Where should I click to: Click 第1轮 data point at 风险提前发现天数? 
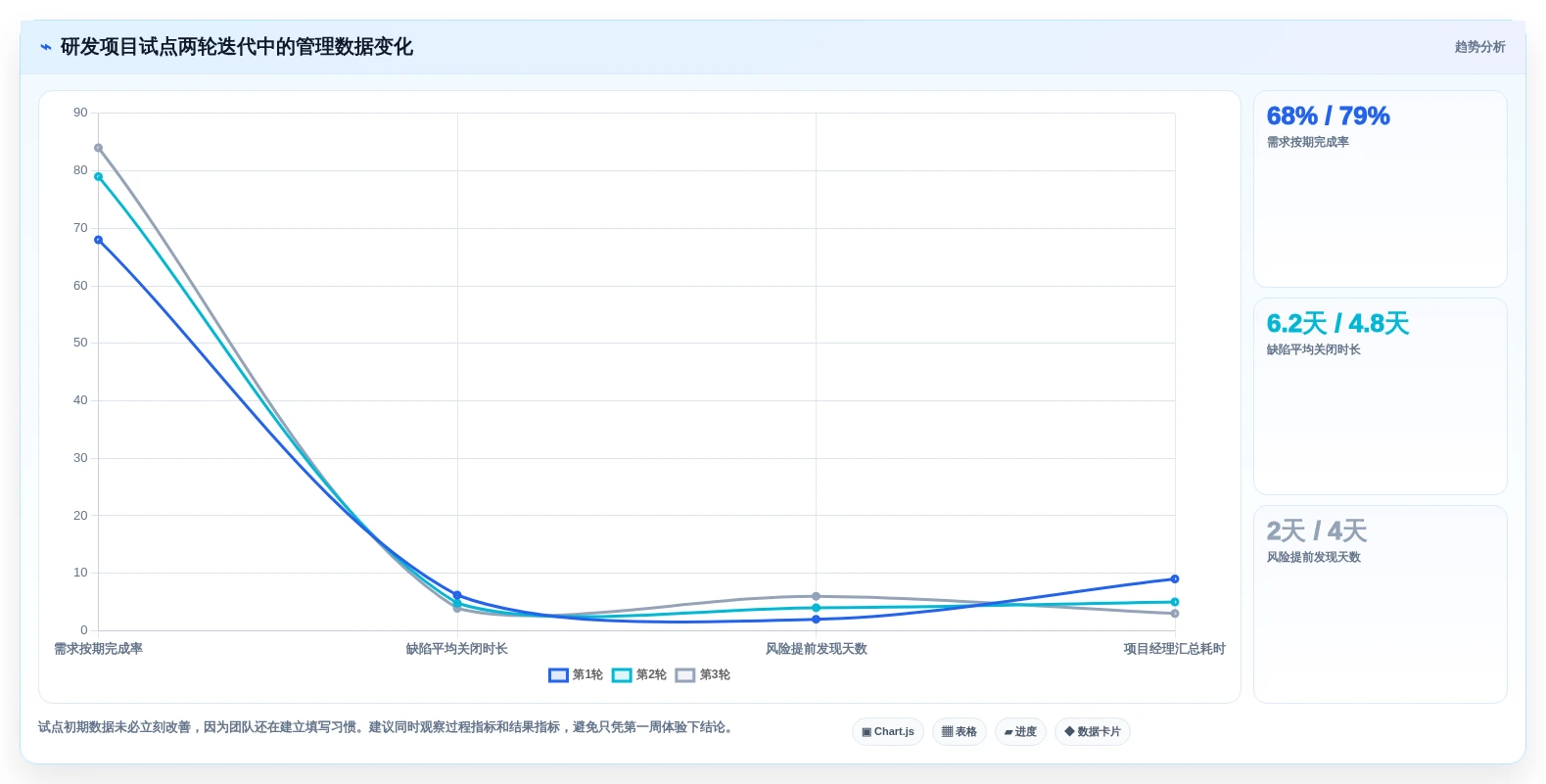(816, 620)
